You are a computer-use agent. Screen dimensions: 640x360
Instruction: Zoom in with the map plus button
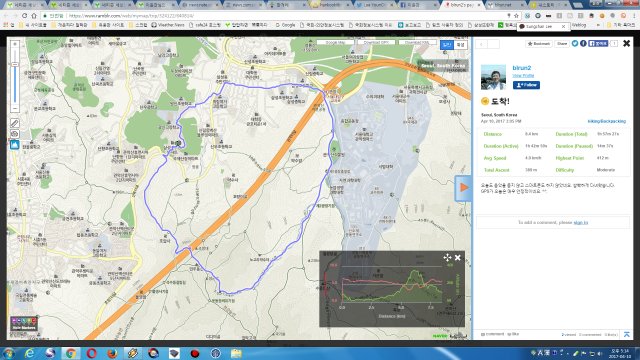(x=15, y=44)
